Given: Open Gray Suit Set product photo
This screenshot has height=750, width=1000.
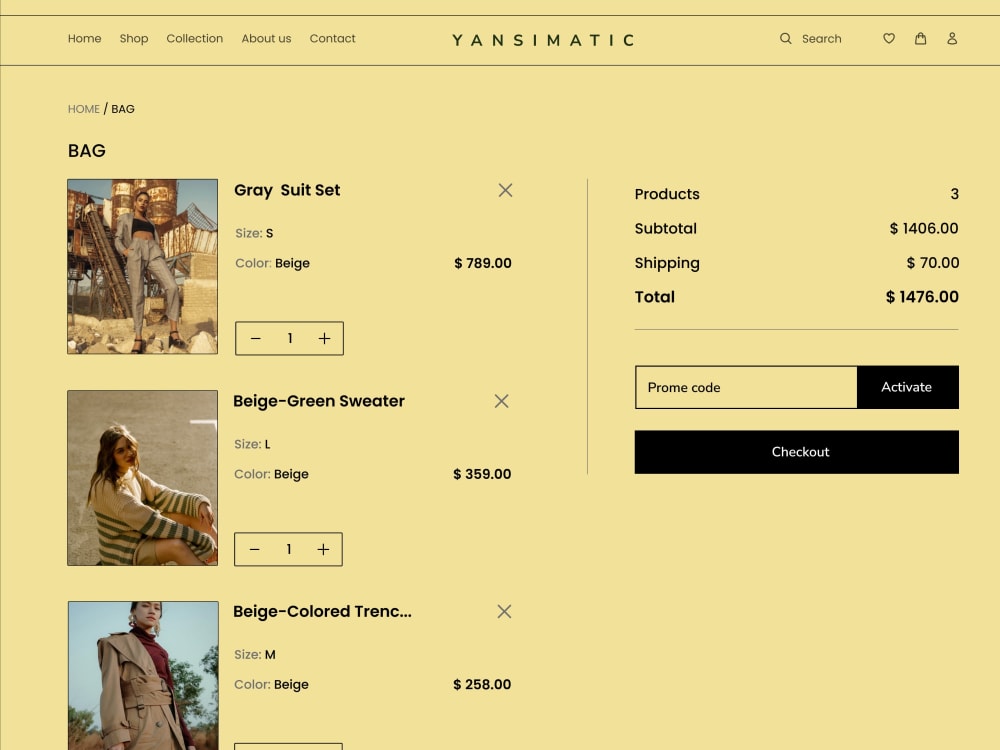Looking at the screenshot, I should [x=142, y=267].
